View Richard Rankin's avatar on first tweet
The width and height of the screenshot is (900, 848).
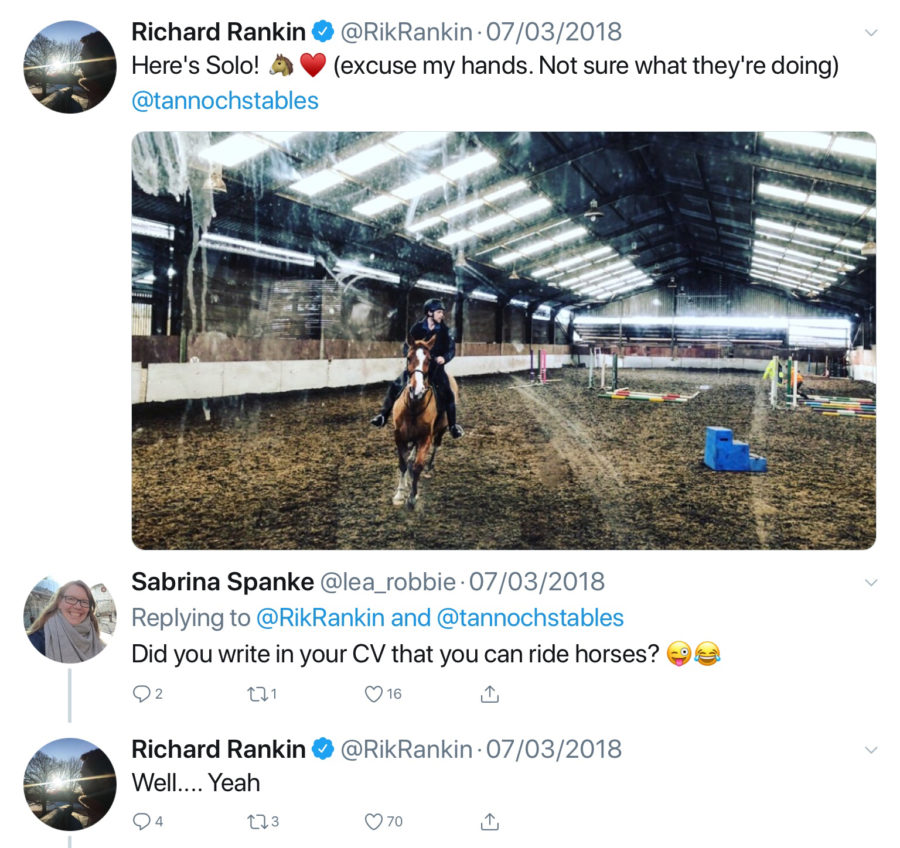coord(70,66)
